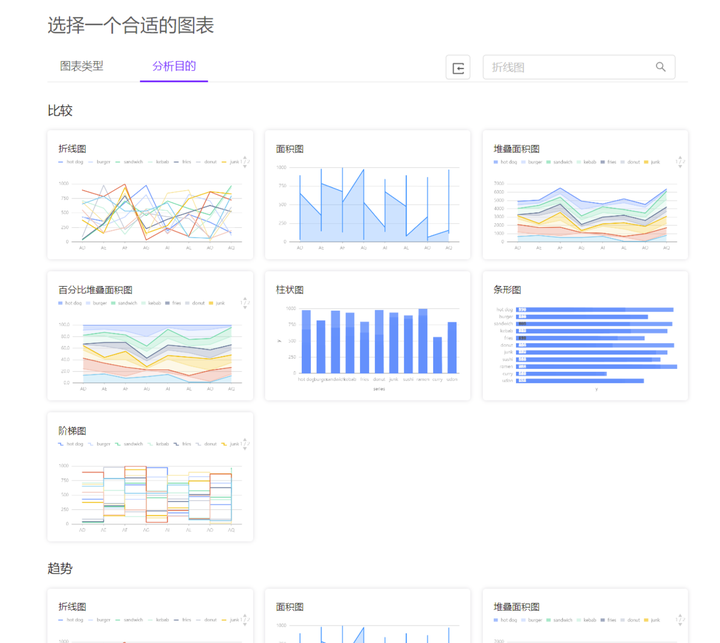Page legend down in 比较 折线图 card
Screen dimensions: 720x643
click(245, 167)
